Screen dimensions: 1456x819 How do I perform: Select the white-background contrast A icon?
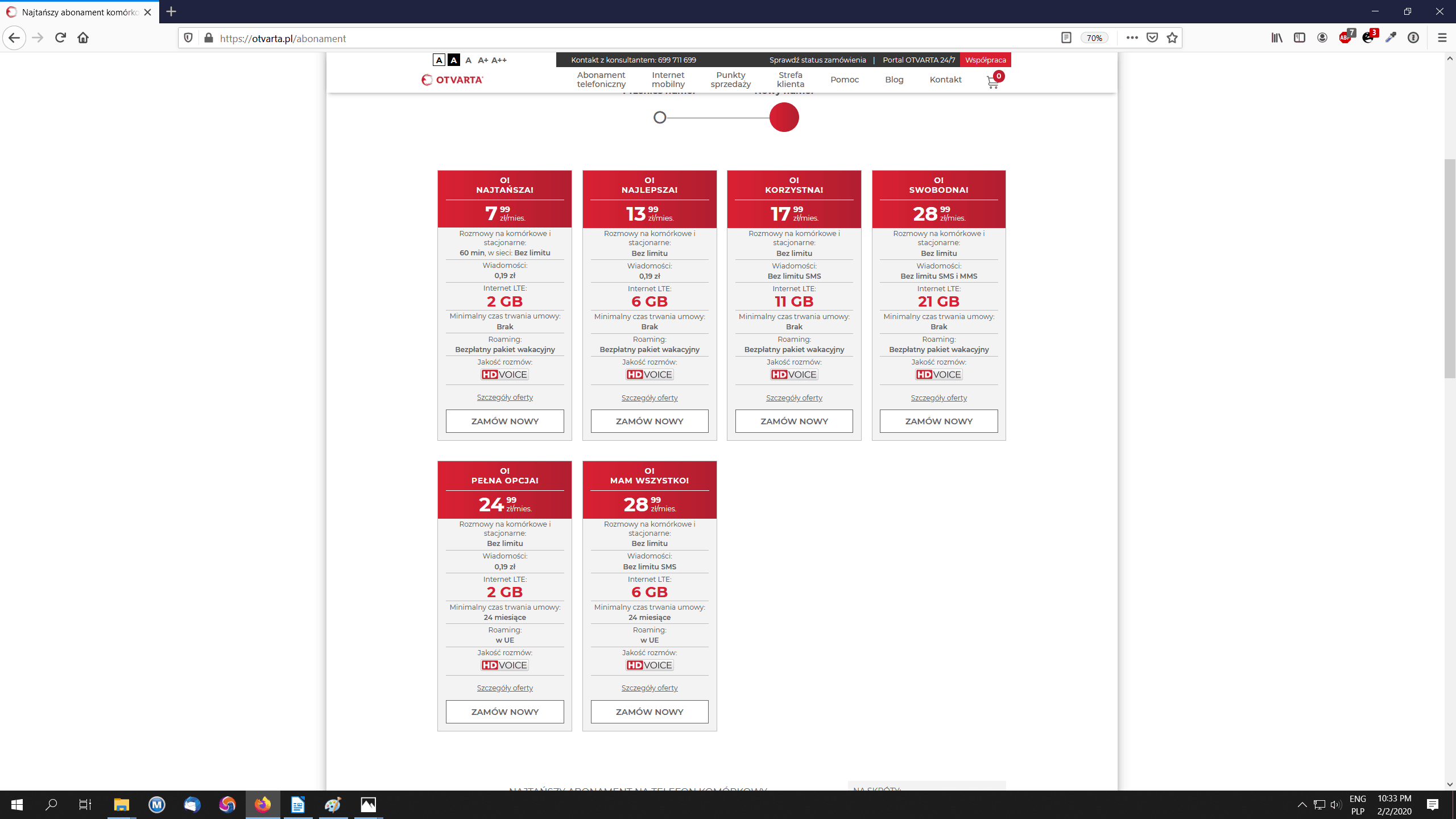[x=439, y=60]
